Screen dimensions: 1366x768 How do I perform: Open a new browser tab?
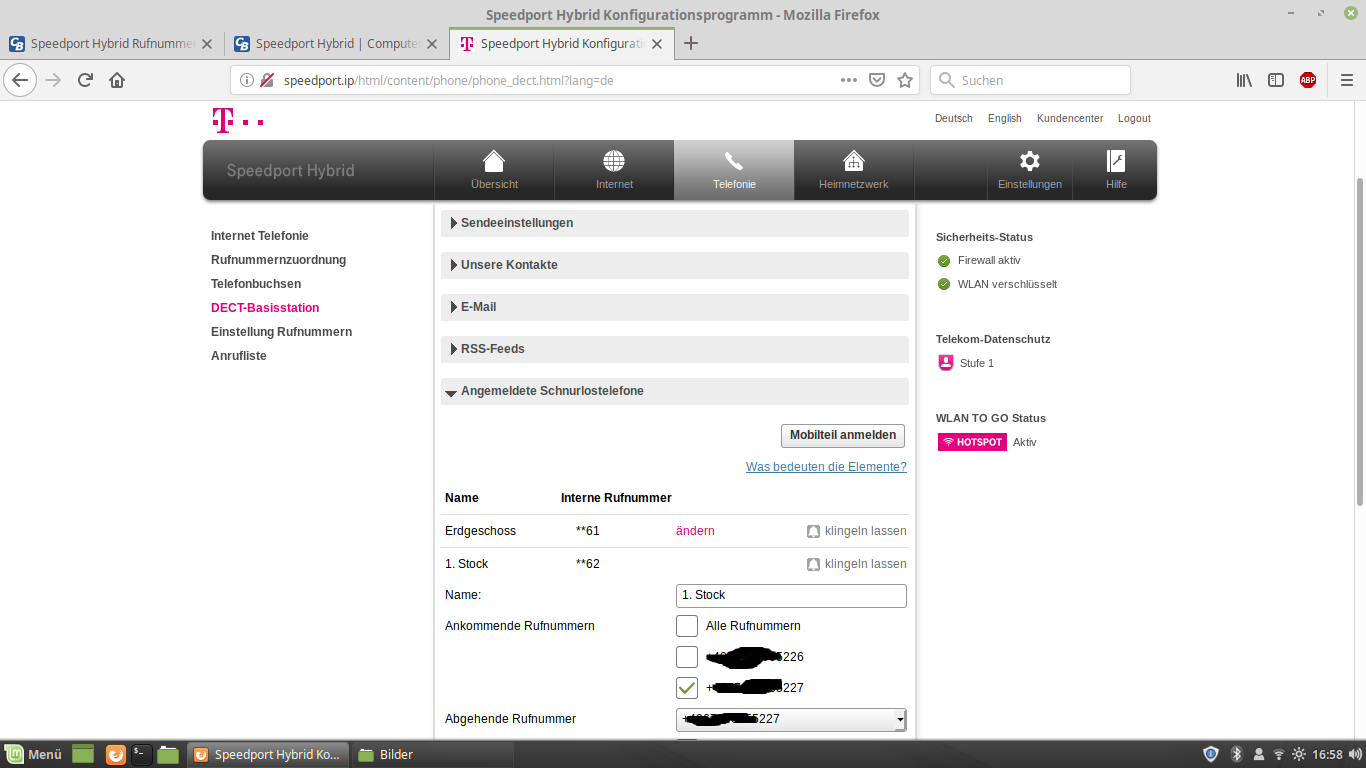pos(690,43)
